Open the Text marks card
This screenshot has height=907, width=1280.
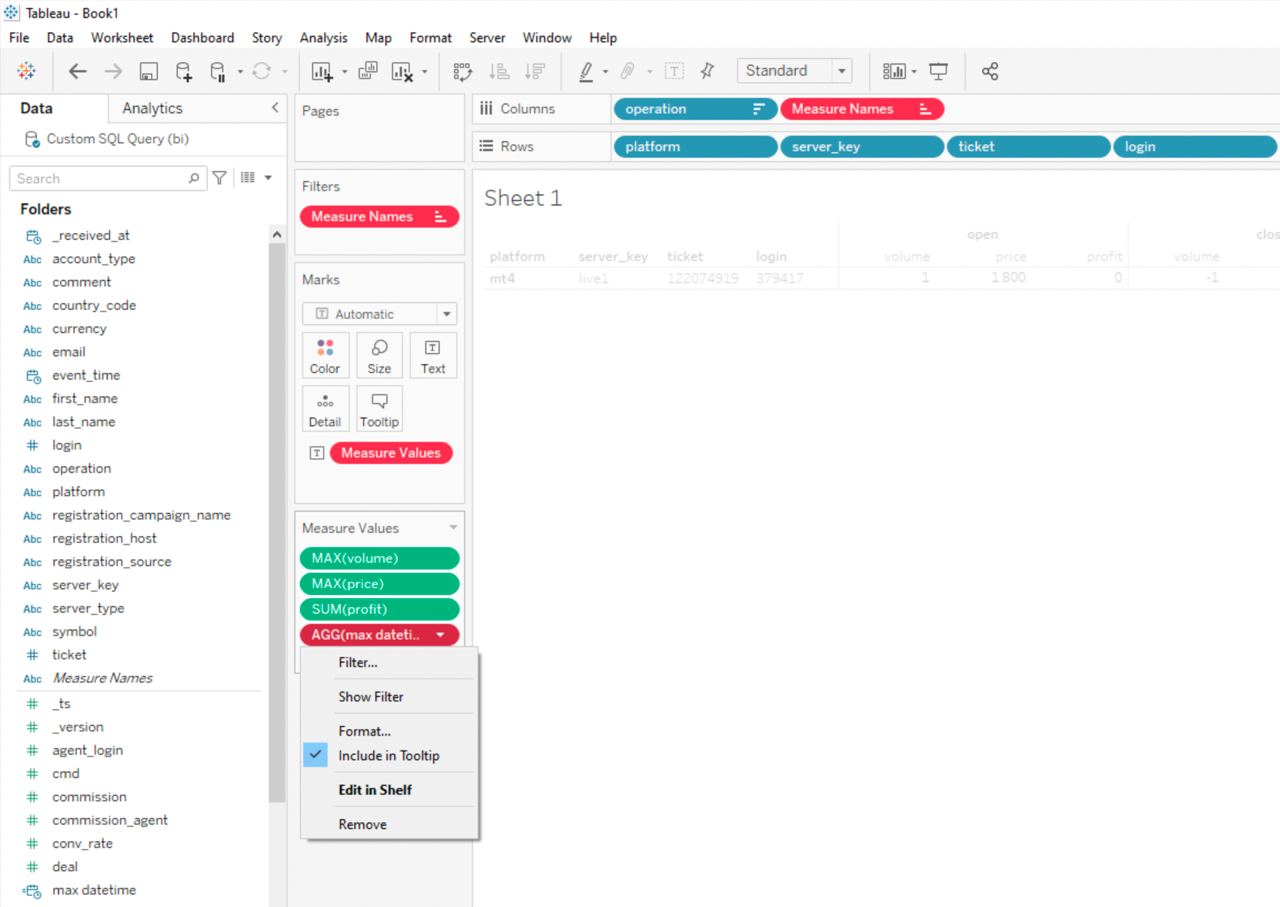tap(433, 355)
